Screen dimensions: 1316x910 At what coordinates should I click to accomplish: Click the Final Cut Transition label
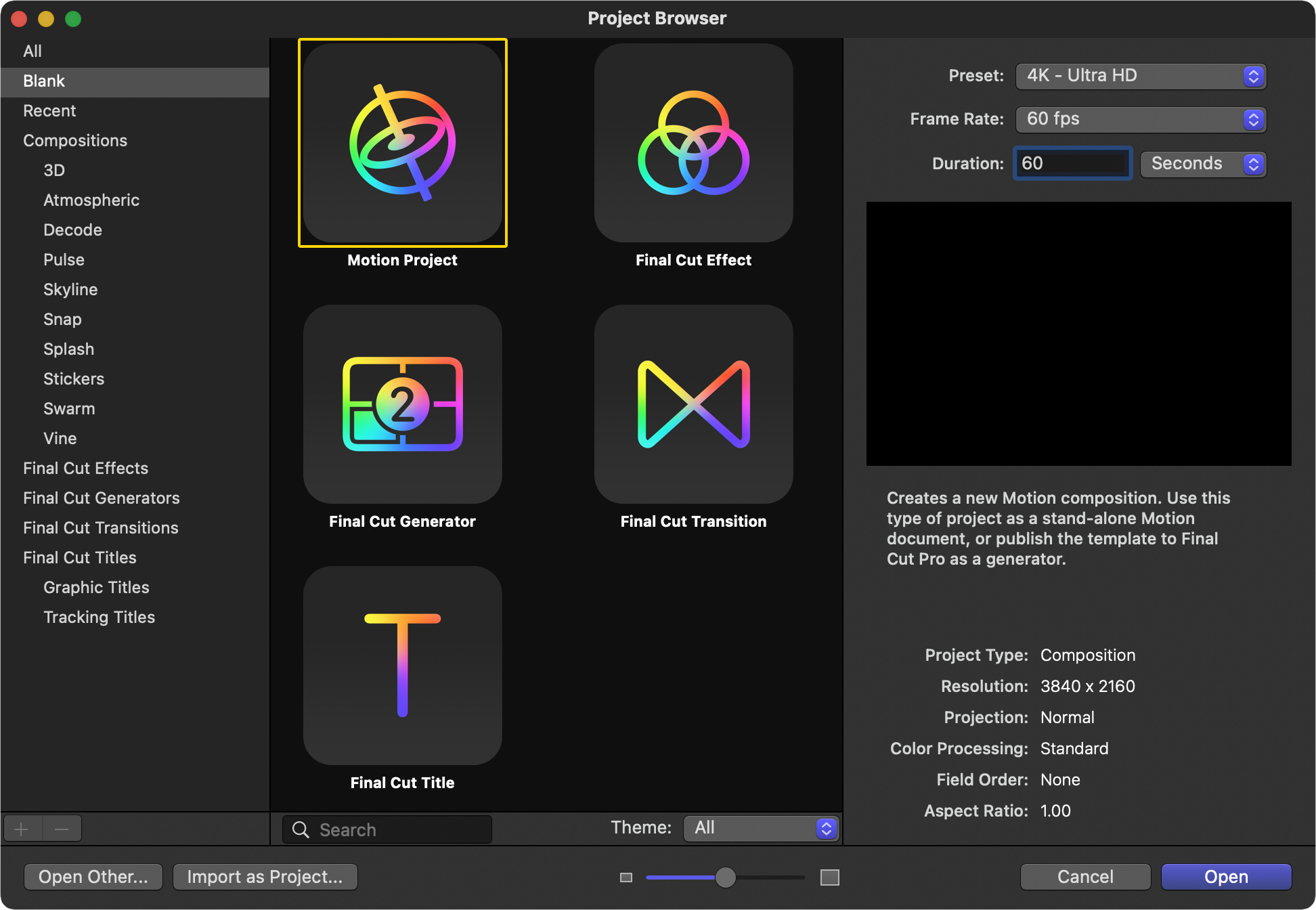click(x=694, y=521)
